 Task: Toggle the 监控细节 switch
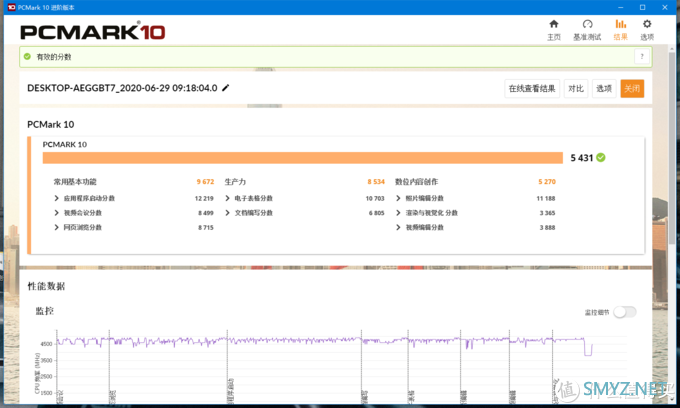625,312
